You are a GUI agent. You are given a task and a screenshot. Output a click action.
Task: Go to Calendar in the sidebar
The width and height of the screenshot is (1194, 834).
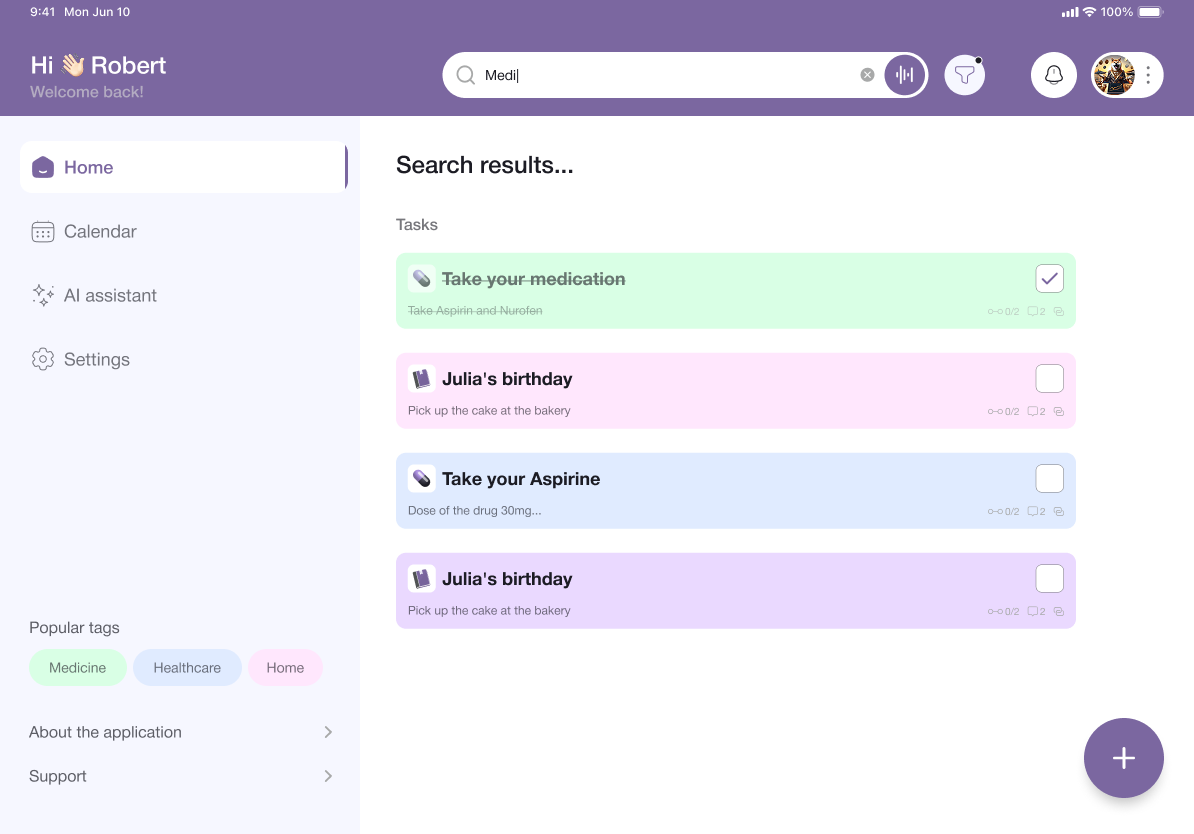pos(100,231)
